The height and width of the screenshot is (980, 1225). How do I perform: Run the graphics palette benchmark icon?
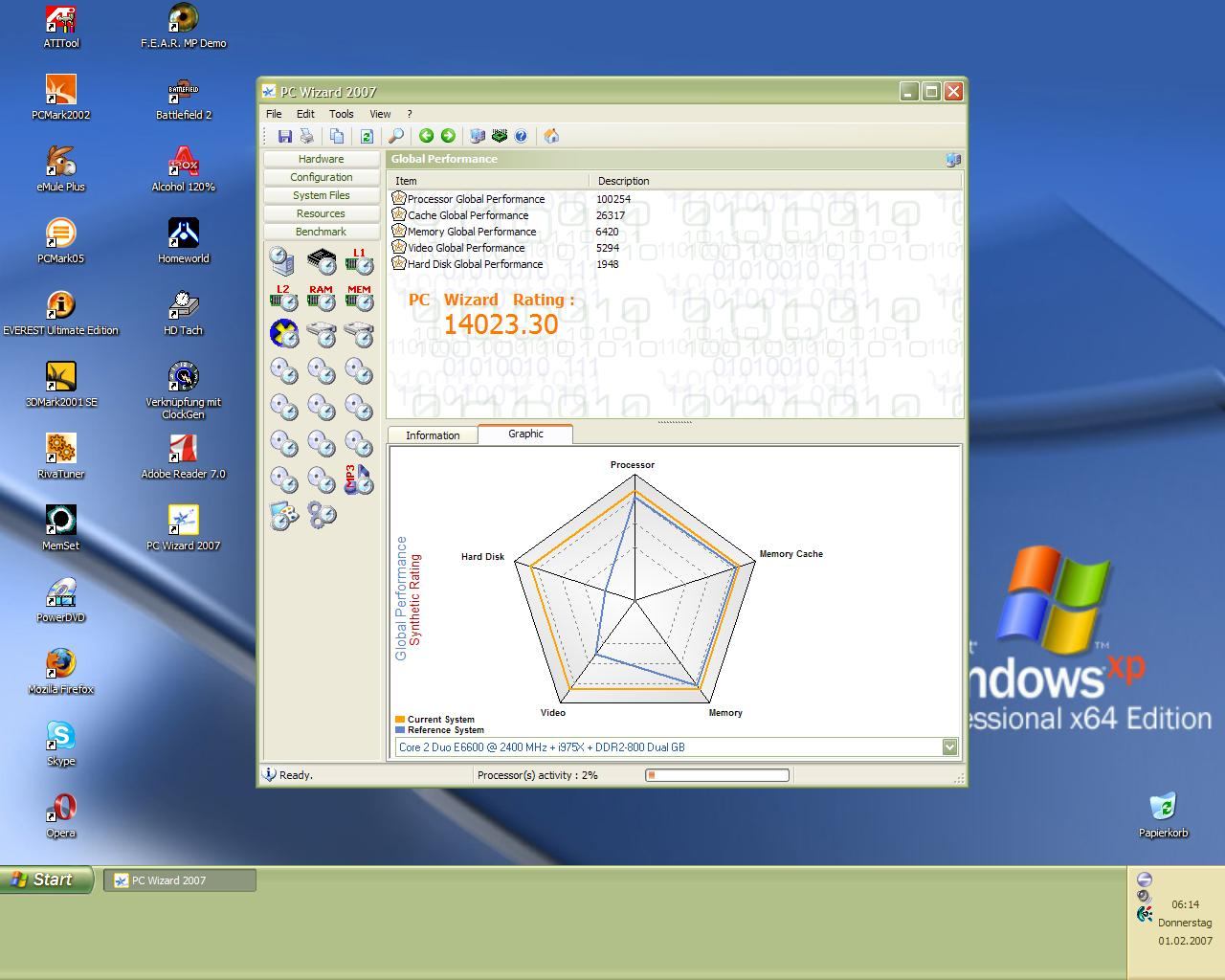(283, 516)
